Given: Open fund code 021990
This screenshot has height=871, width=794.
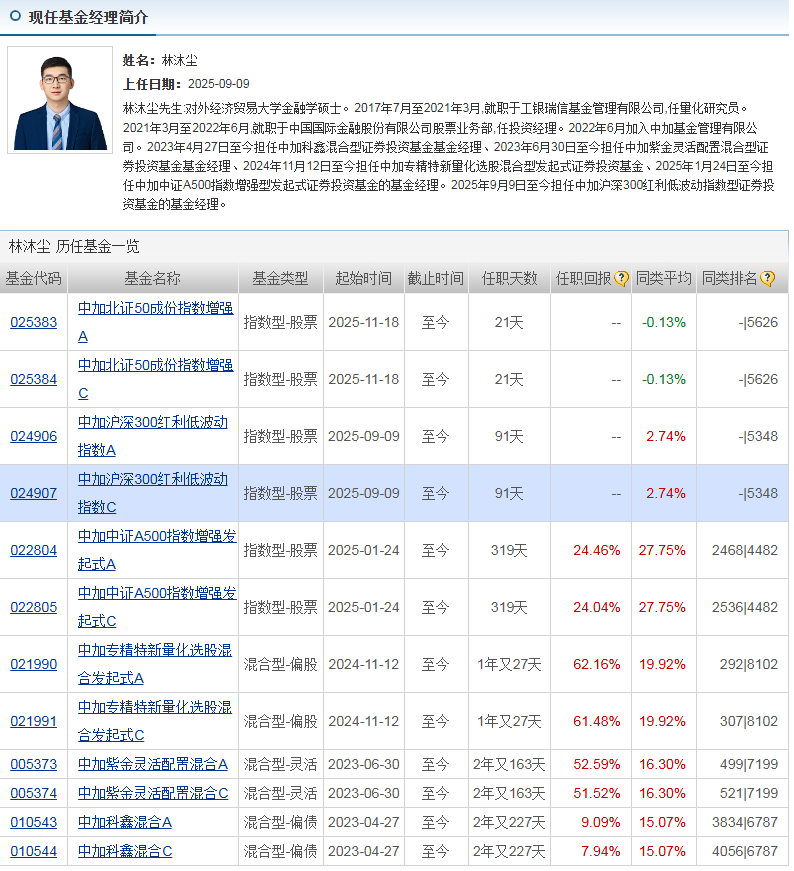Looking at the screenshot, I should 33,664.
